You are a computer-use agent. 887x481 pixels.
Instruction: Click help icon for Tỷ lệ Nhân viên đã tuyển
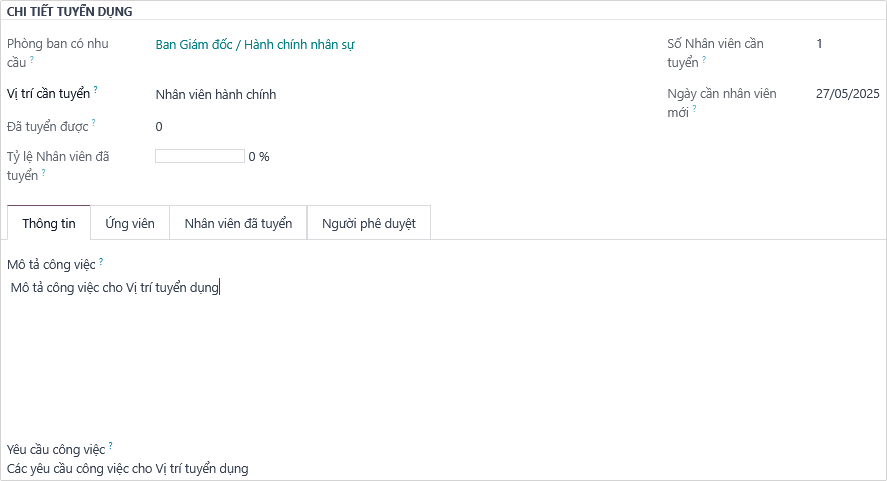44,172
